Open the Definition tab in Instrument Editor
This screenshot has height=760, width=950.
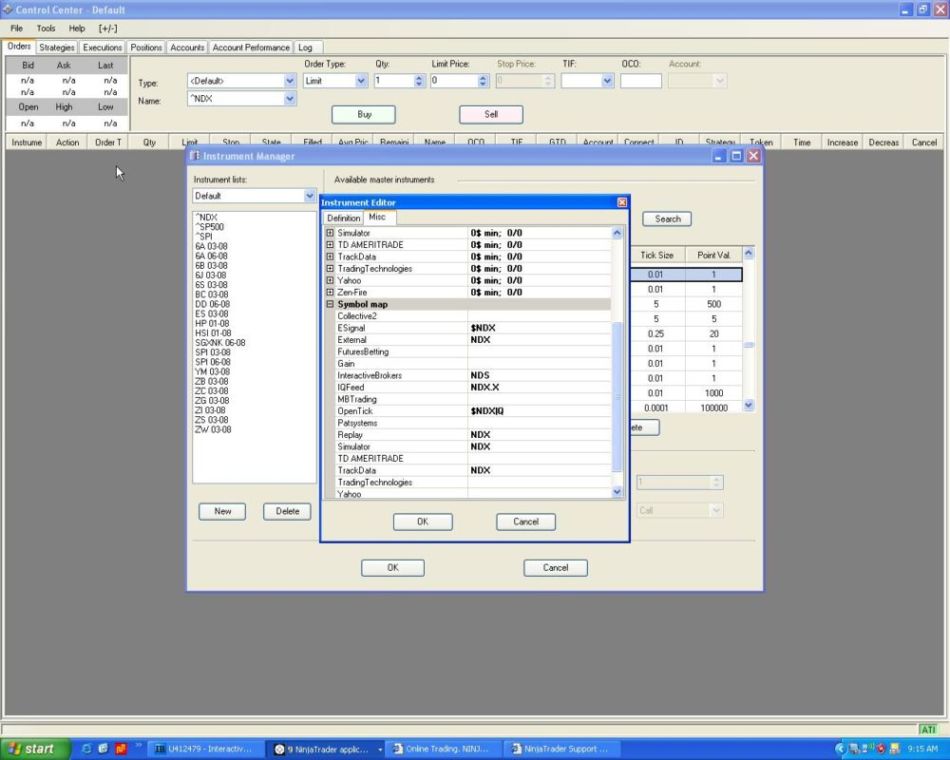tap(343, 218)
